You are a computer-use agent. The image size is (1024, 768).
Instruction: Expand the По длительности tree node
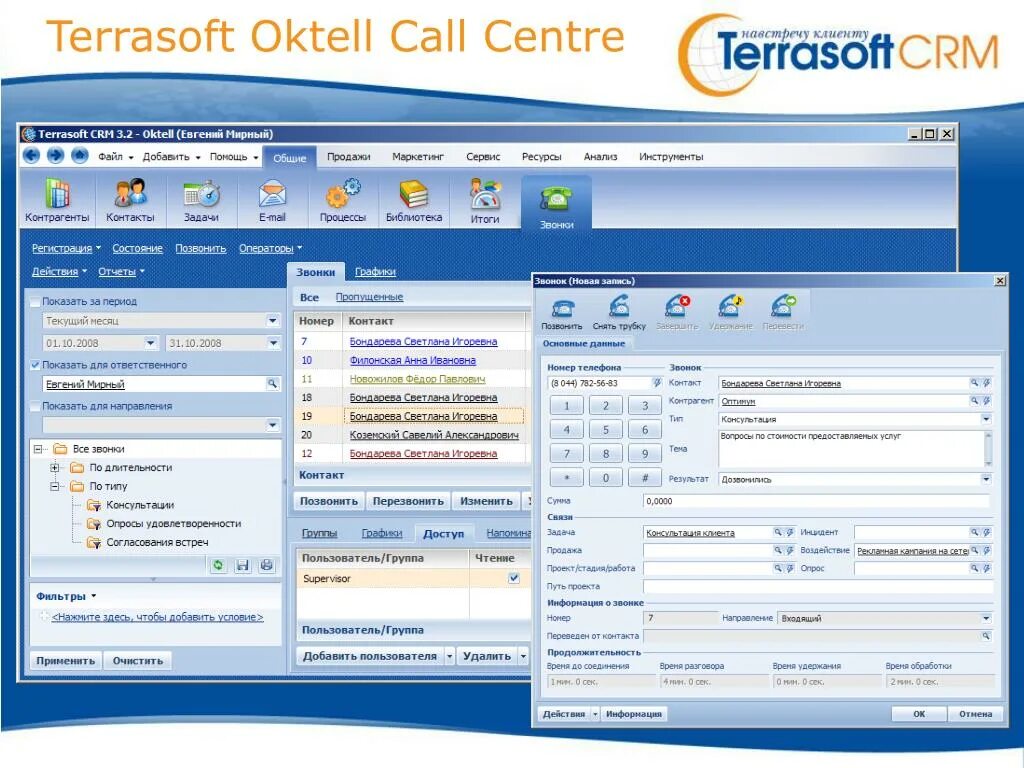point(55,468)
